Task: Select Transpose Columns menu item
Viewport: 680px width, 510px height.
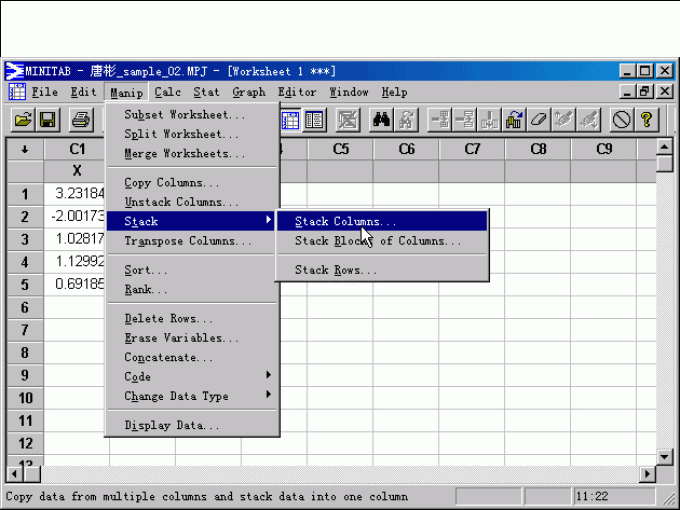Action: coord(187,241)
